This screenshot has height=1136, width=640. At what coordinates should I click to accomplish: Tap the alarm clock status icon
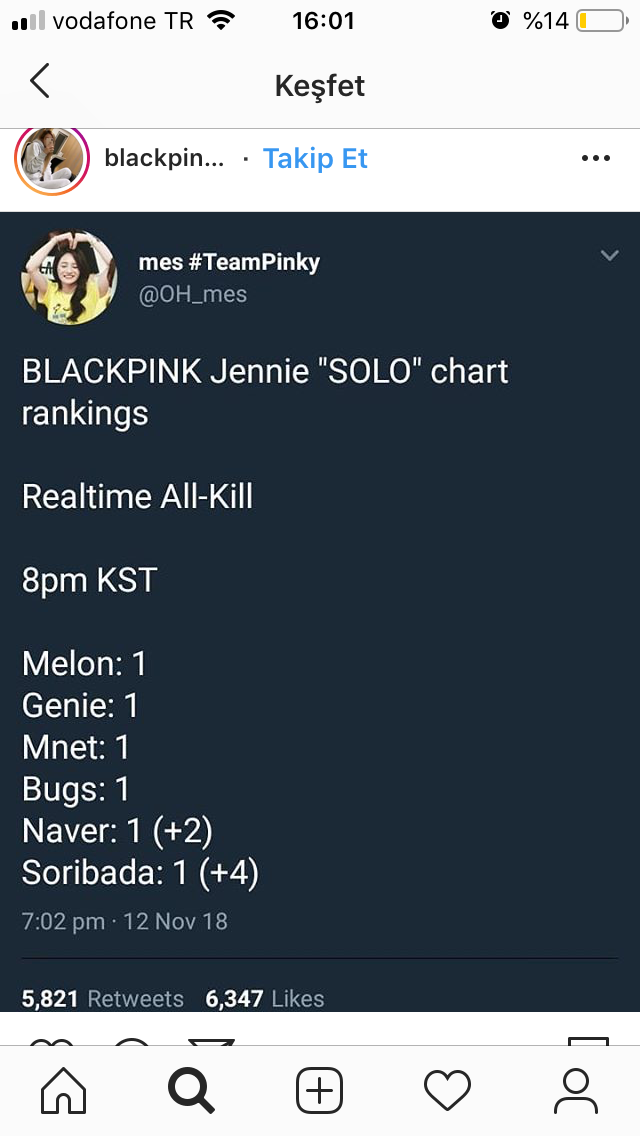click(501, 21)
